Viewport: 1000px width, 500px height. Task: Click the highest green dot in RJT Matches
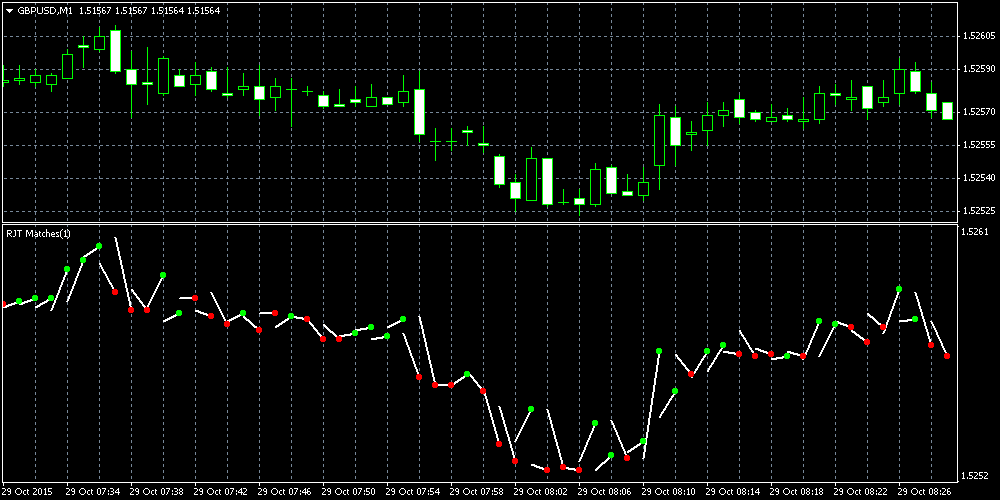(x=99, y=246)
